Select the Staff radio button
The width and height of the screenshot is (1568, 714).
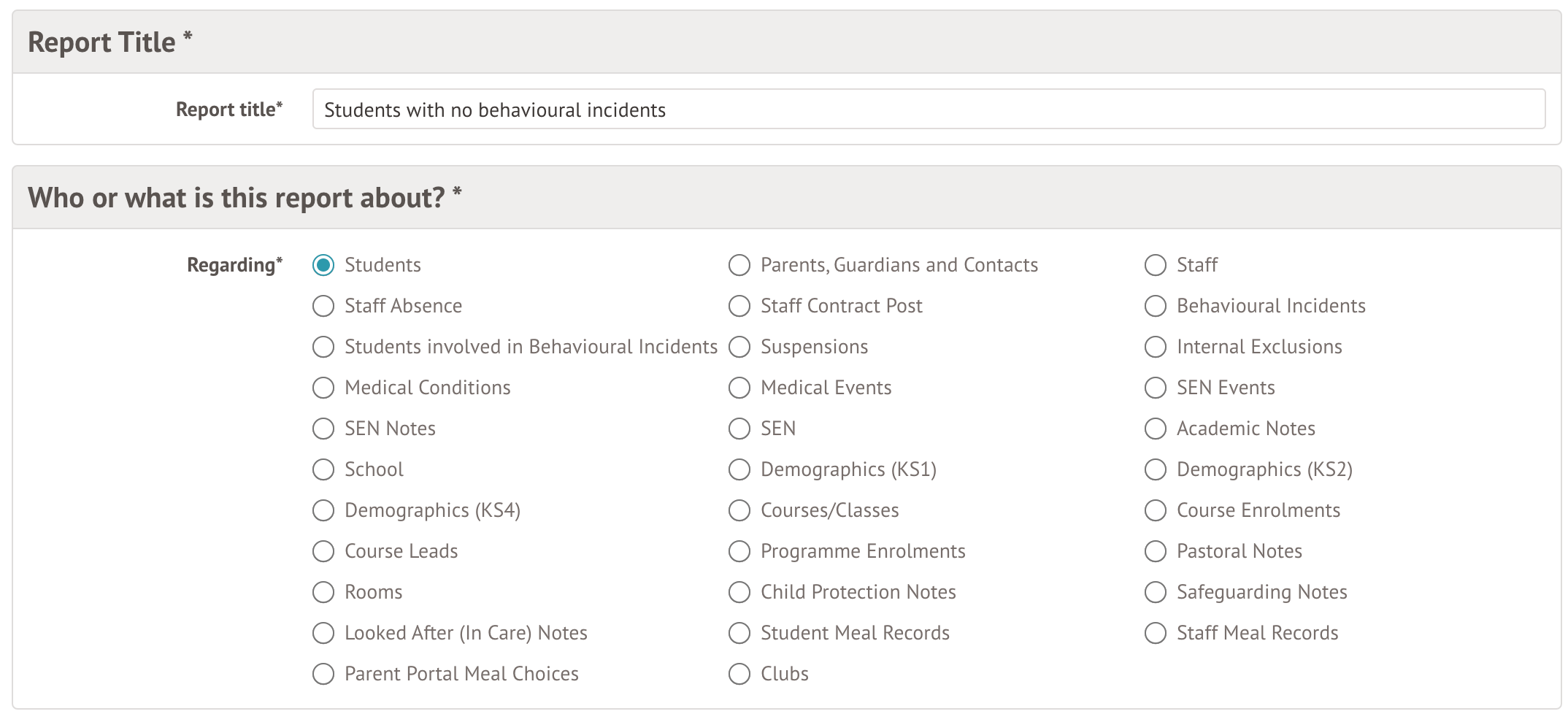(1156, 265)
